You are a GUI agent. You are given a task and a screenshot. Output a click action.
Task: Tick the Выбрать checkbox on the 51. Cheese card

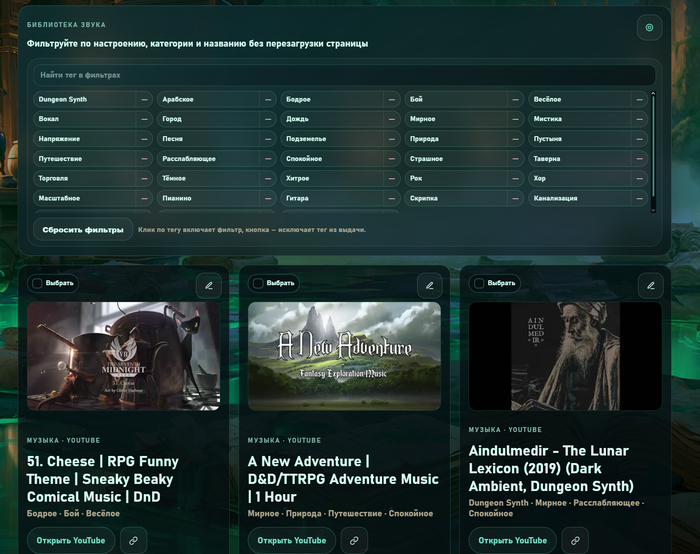point(38,283)
